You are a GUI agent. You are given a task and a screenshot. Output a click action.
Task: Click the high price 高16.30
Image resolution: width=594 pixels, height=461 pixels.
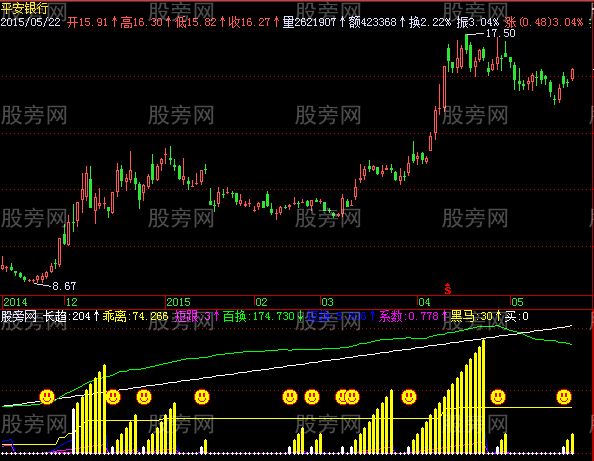[x=141, y=22]
